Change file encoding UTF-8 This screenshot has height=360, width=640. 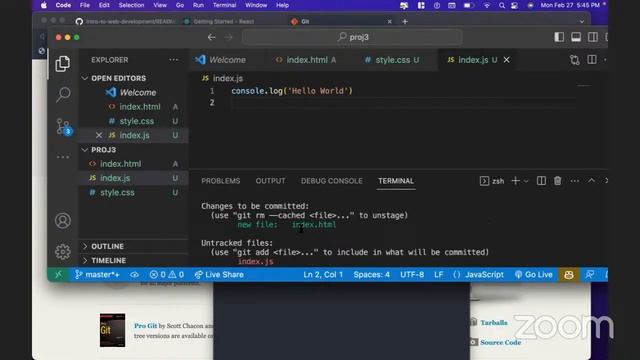pos(412,275)
